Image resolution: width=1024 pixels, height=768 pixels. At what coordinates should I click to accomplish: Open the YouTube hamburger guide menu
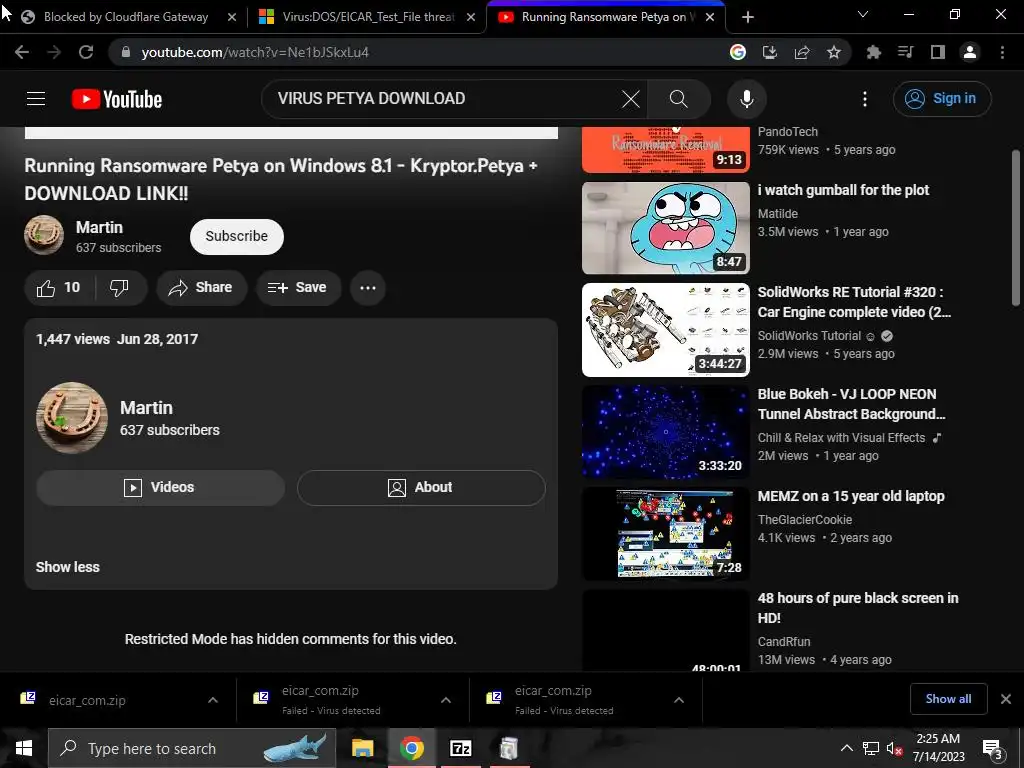point(36,99)
